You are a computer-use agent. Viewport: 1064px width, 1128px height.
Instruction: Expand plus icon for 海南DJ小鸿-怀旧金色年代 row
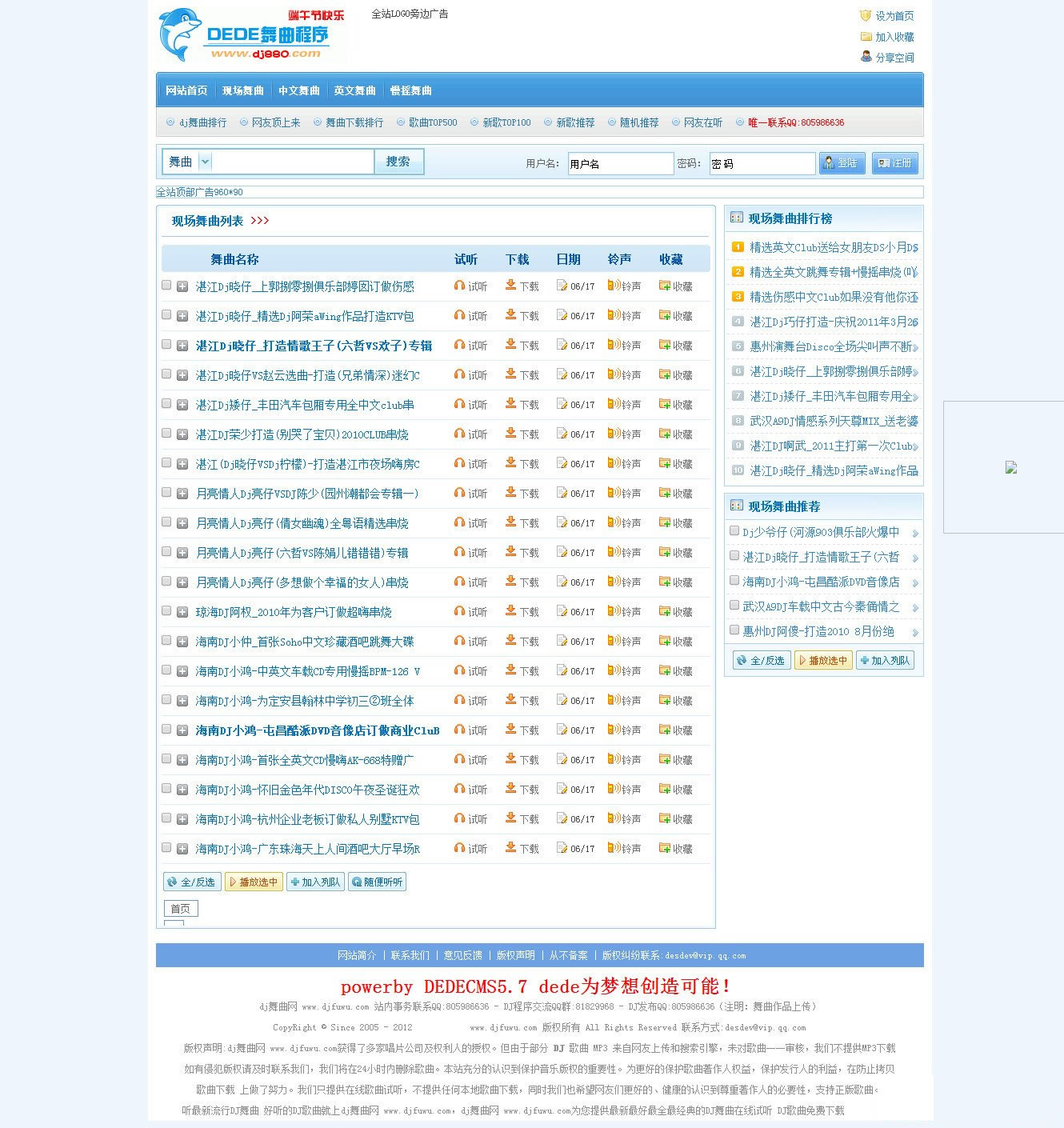pos(182,790)
